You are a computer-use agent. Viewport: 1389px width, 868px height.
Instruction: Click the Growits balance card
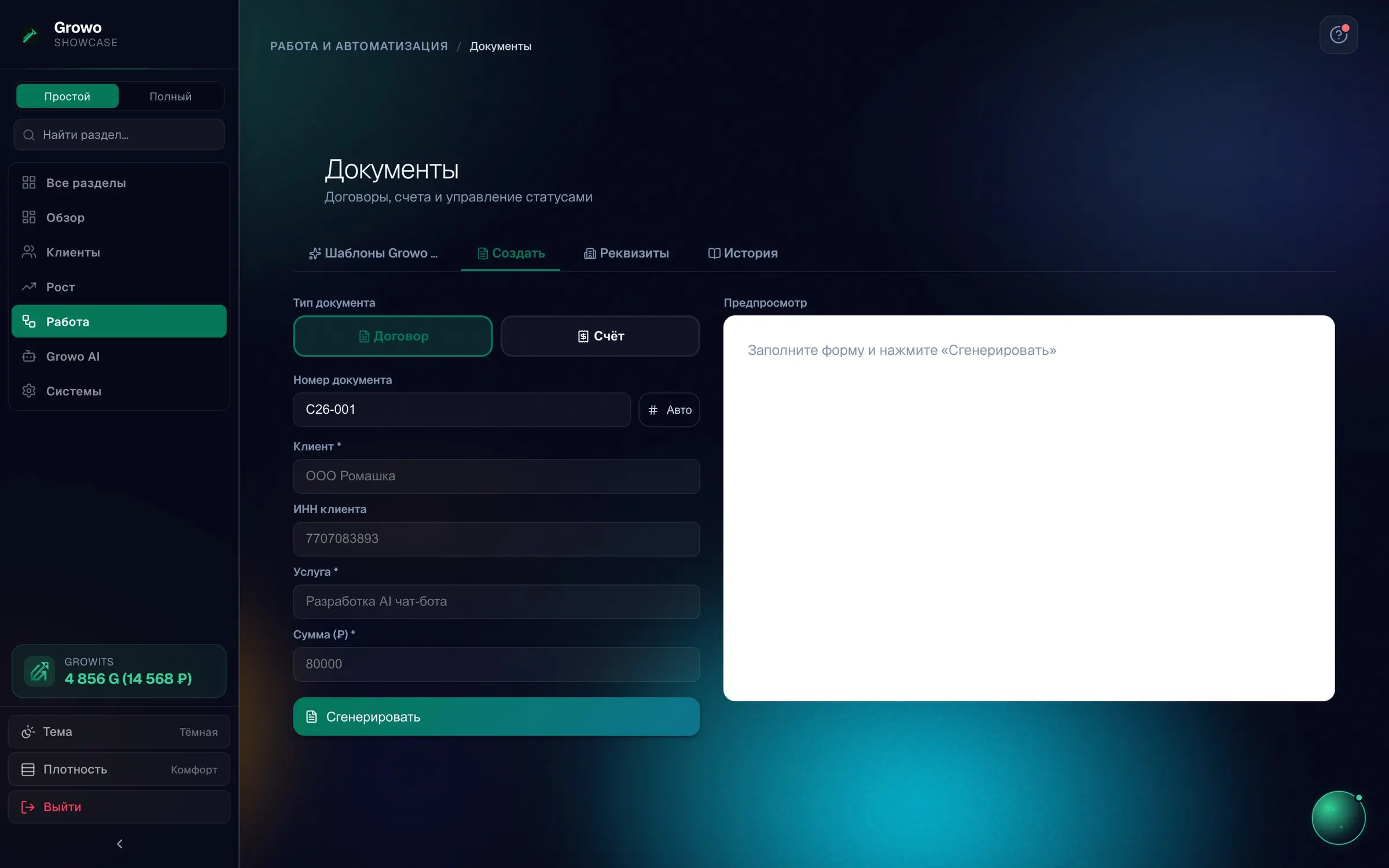119,671
